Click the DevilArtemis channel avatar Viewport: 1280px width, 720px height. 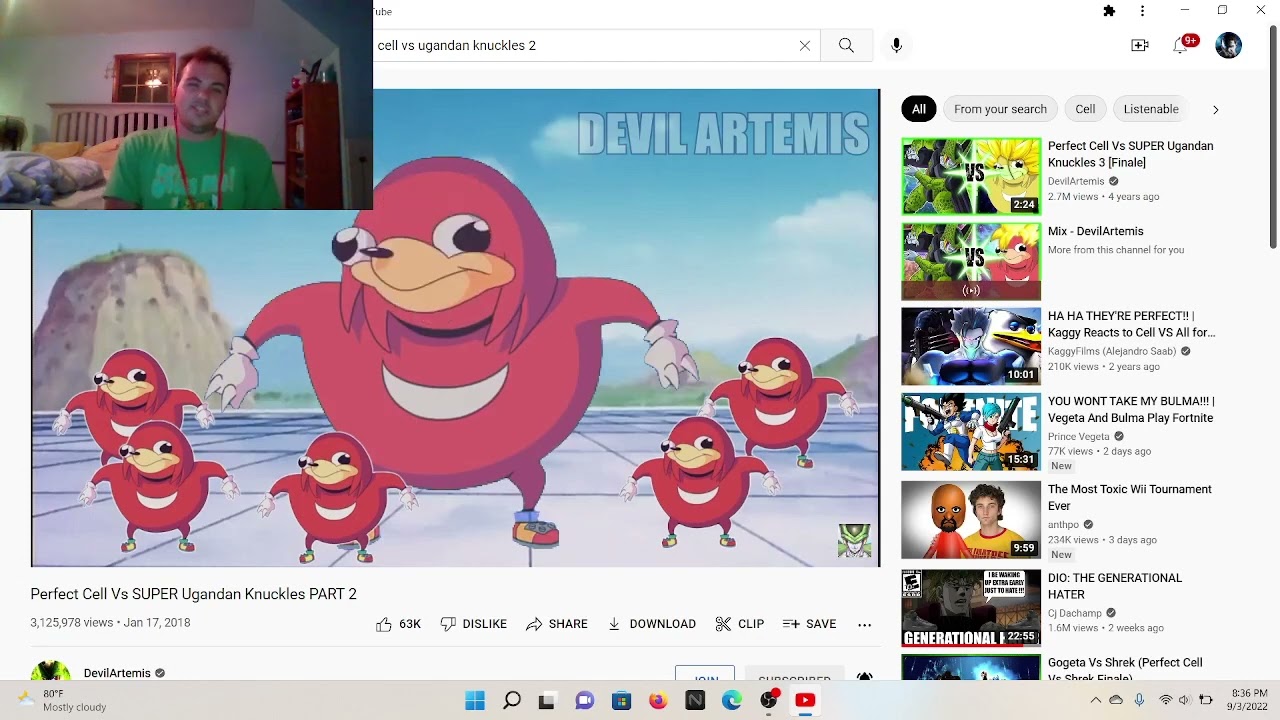click(x=51, y=672)
